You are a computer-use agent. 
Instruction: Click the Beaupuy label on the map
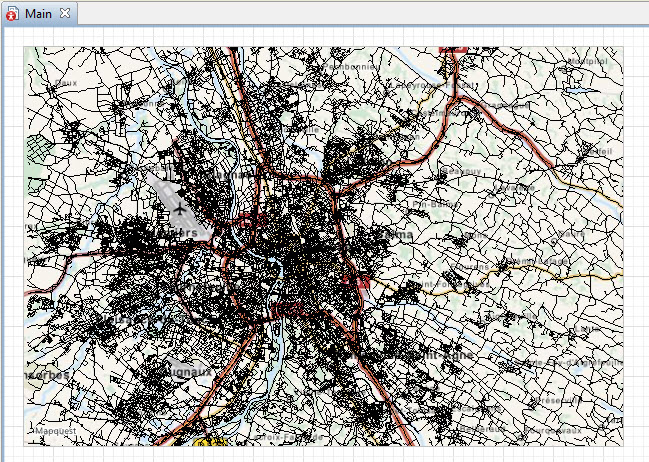462,171
